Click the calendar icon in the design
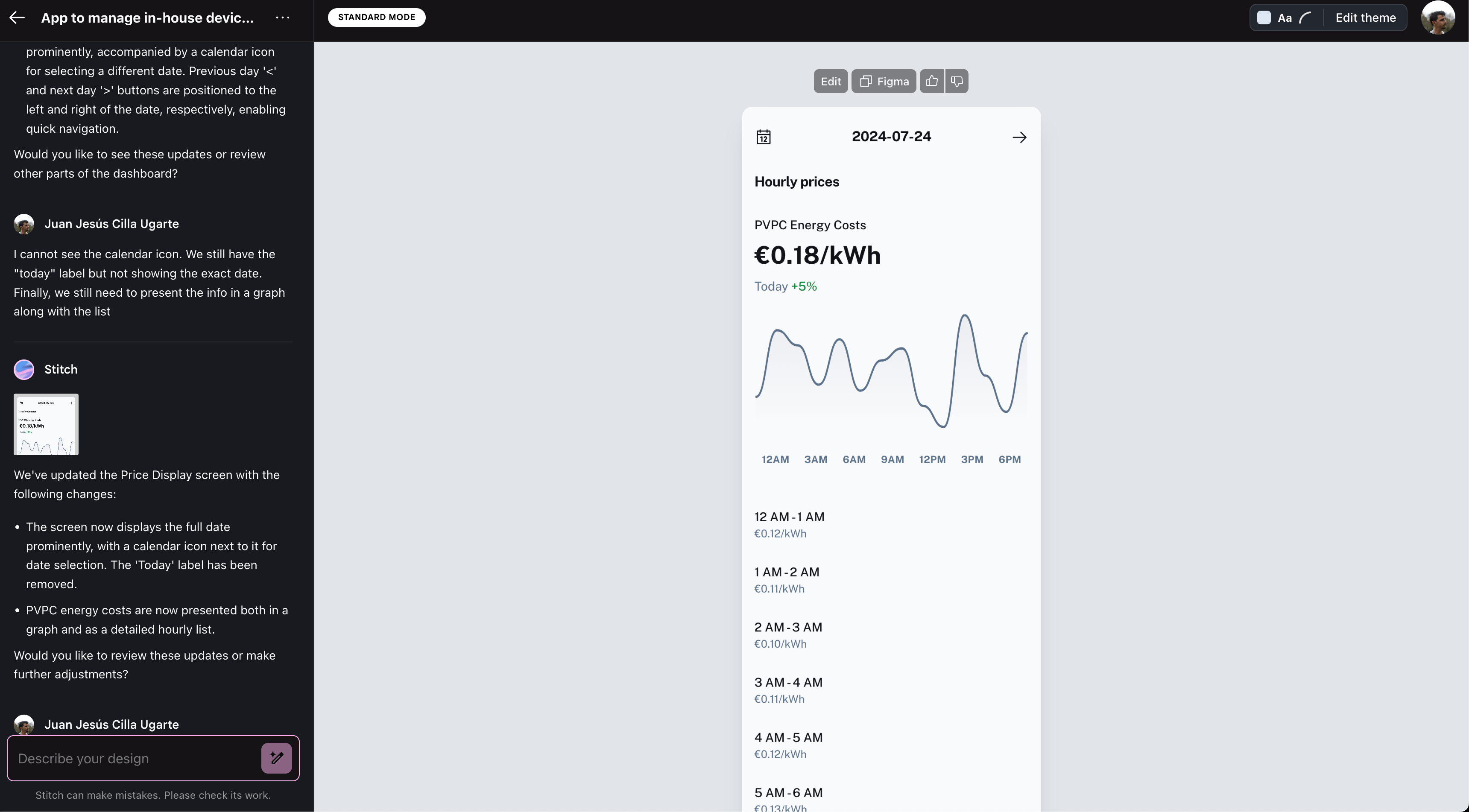1469x812 pixels. click(x=763, y=137)
